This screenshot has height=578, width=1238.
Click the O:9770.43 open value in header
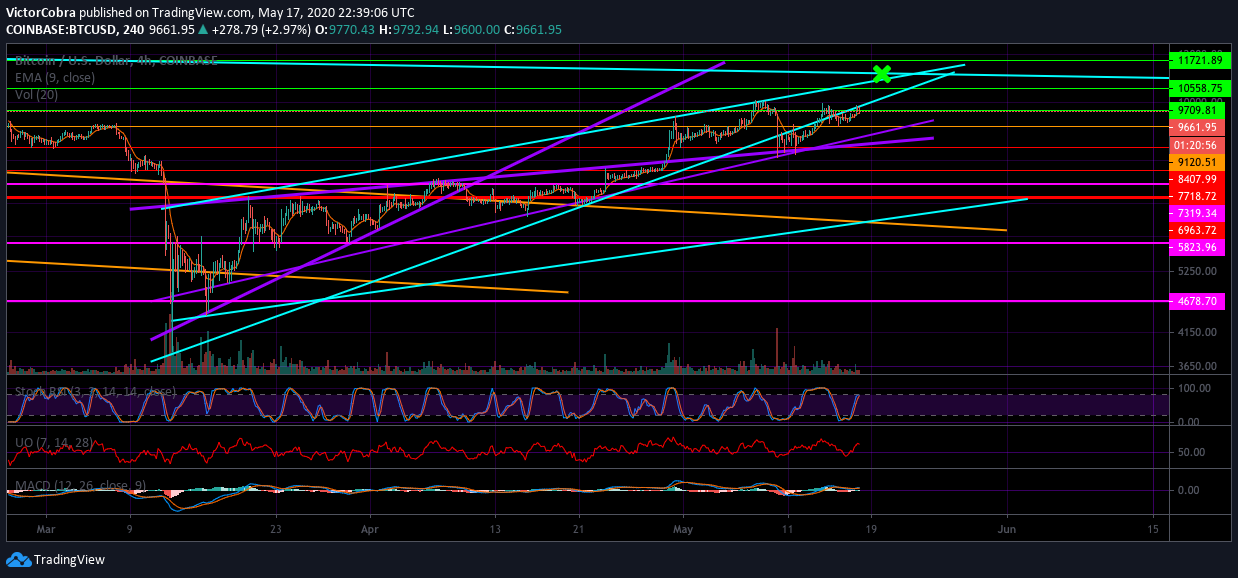pos(344,30)
